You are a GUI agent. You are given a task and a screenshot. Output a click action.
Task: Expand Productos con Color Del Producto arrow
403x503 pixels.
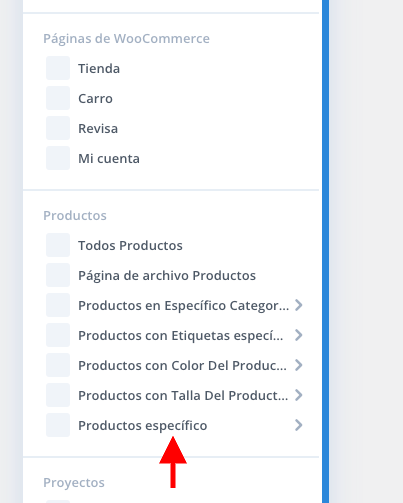pyautogui.click(x=299, y=365)
